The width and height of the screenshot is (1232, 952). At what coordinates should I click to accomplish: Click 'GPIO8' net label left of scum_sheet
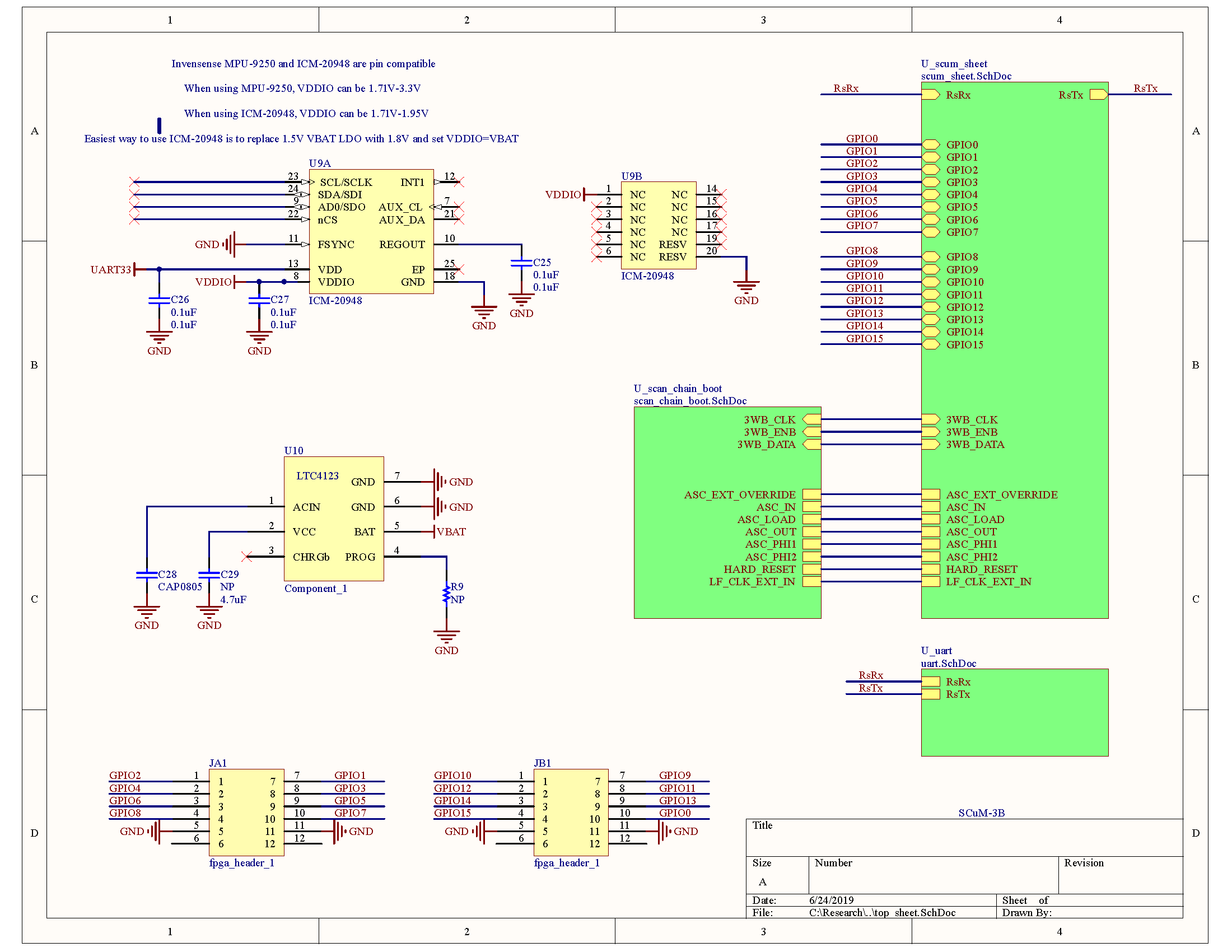pyautogui.click(x=862, y=251)
